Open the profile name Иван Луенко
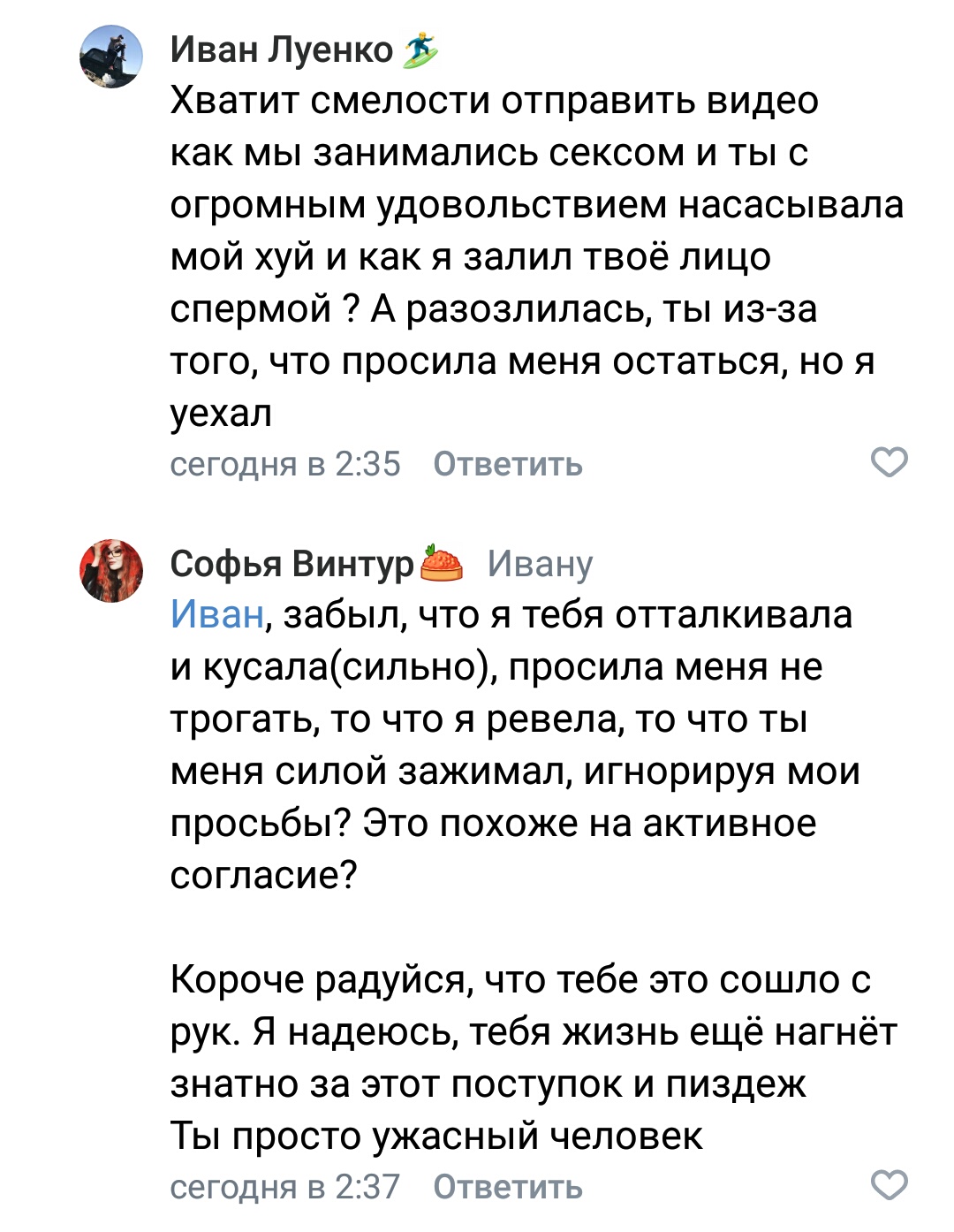Screen dimensions: 954x1232 coord(281,50)
